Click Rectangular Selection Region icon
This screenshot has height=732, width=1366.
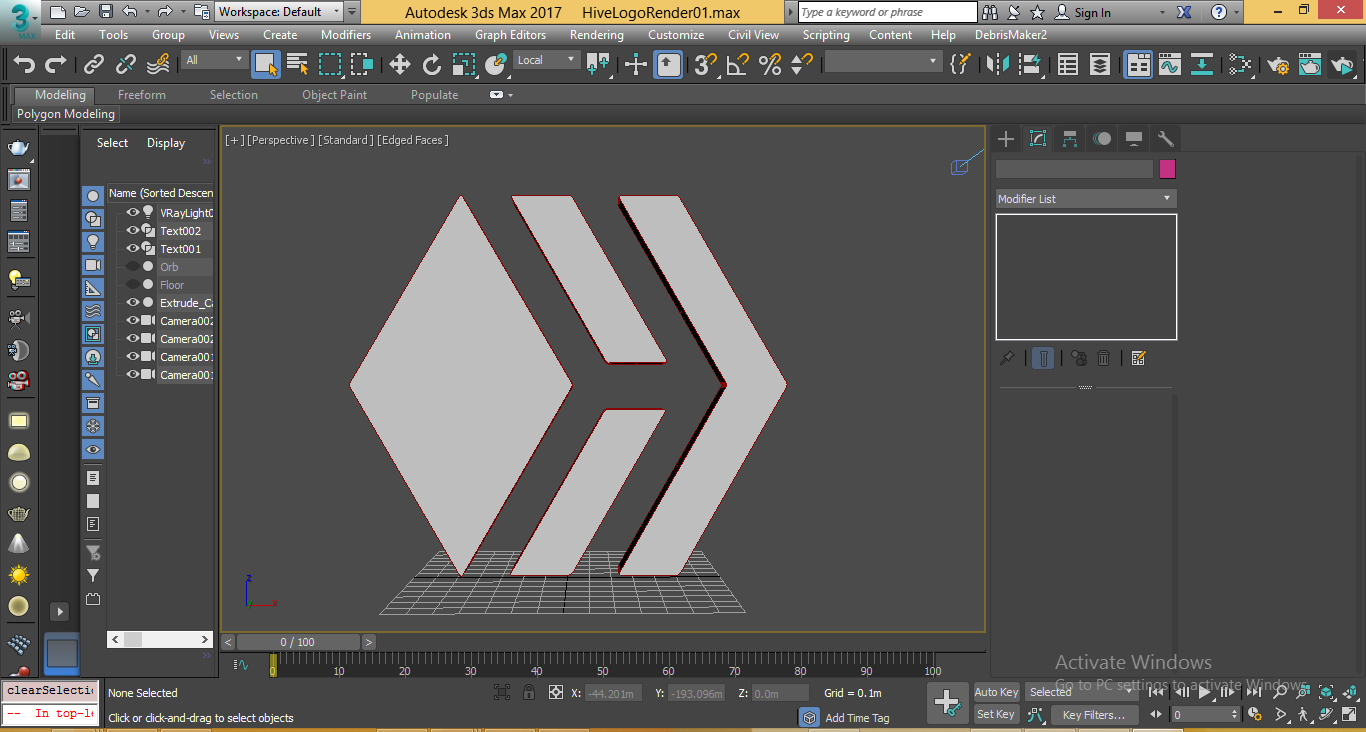(330, 65)
